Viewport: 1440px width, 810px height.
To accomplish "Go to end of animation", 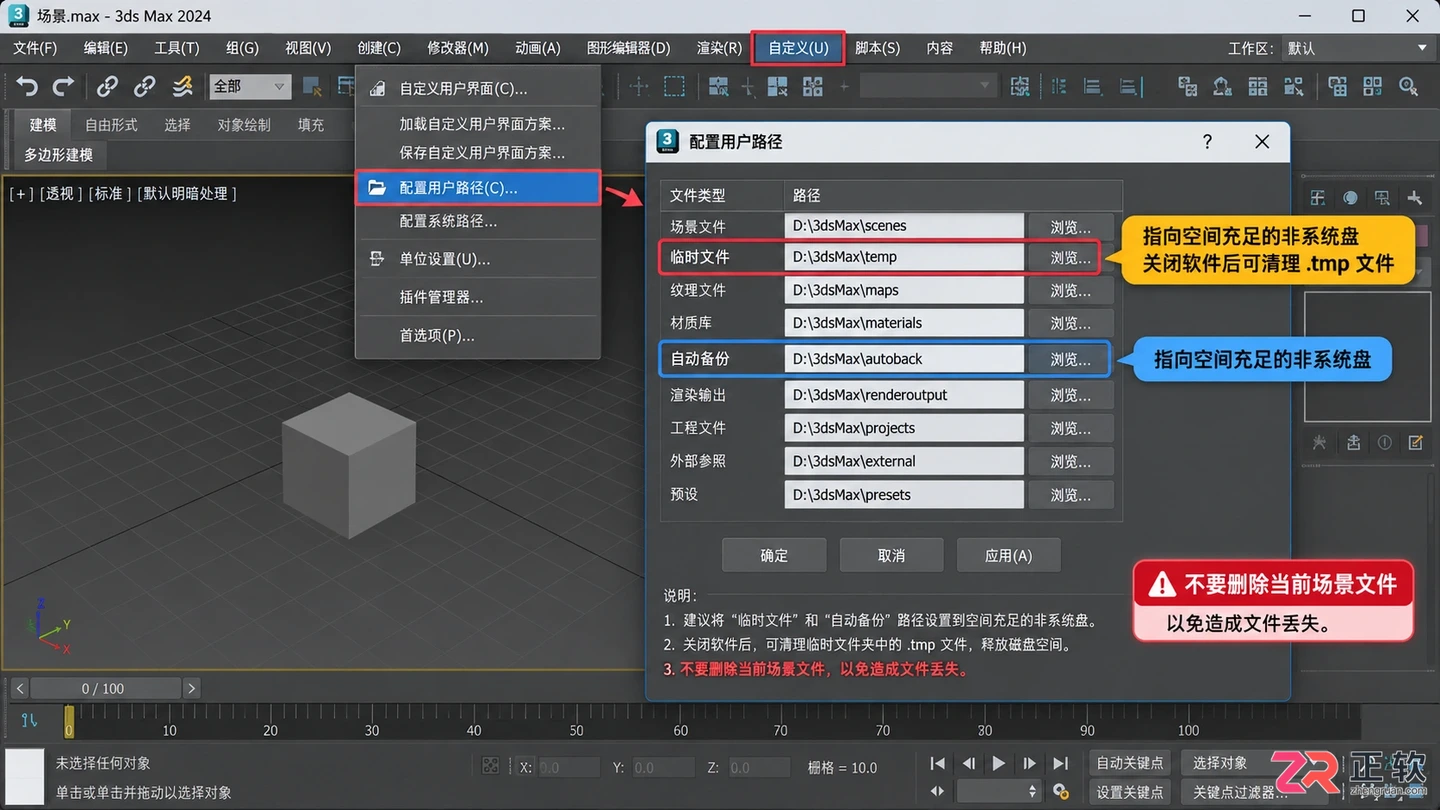I will (x=1061, y=763).
